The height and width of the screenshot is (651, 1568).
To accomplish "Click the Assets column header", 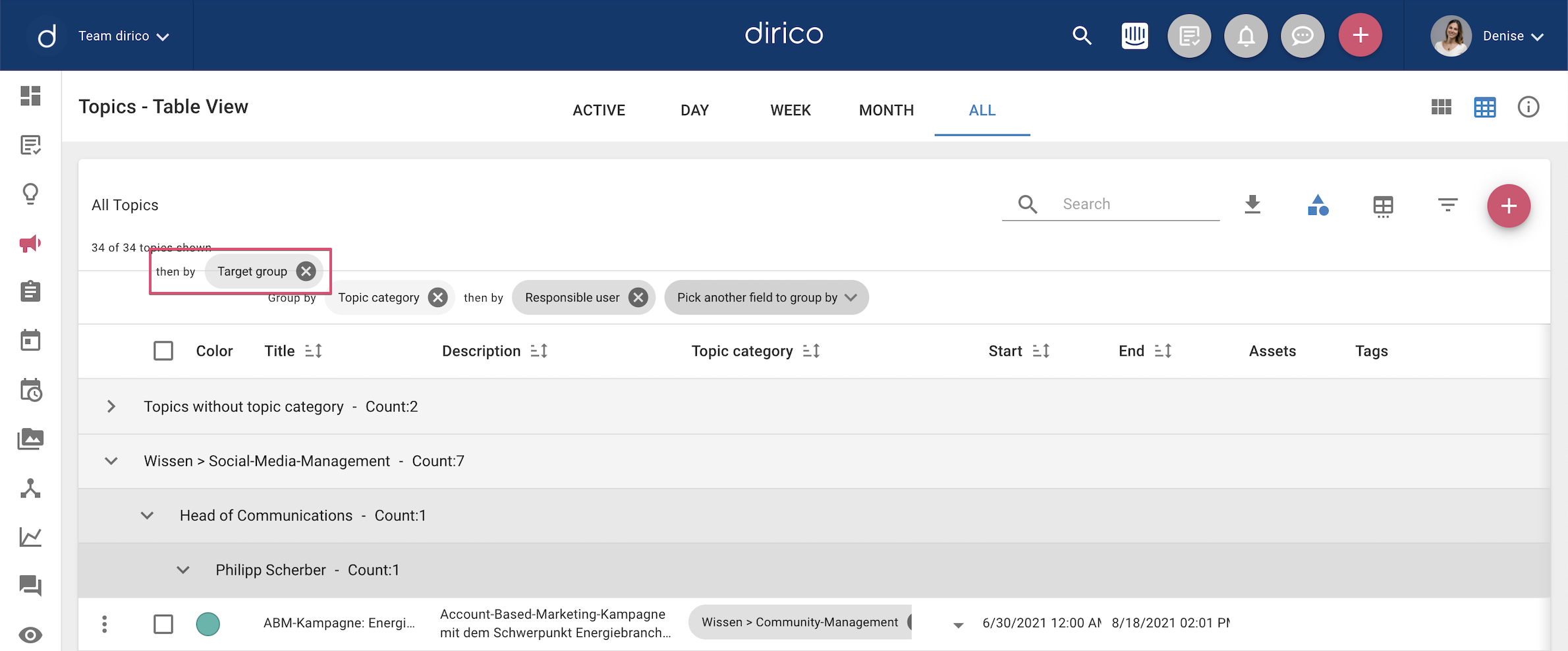I will pyautogui.click(x=1272, y=351).
